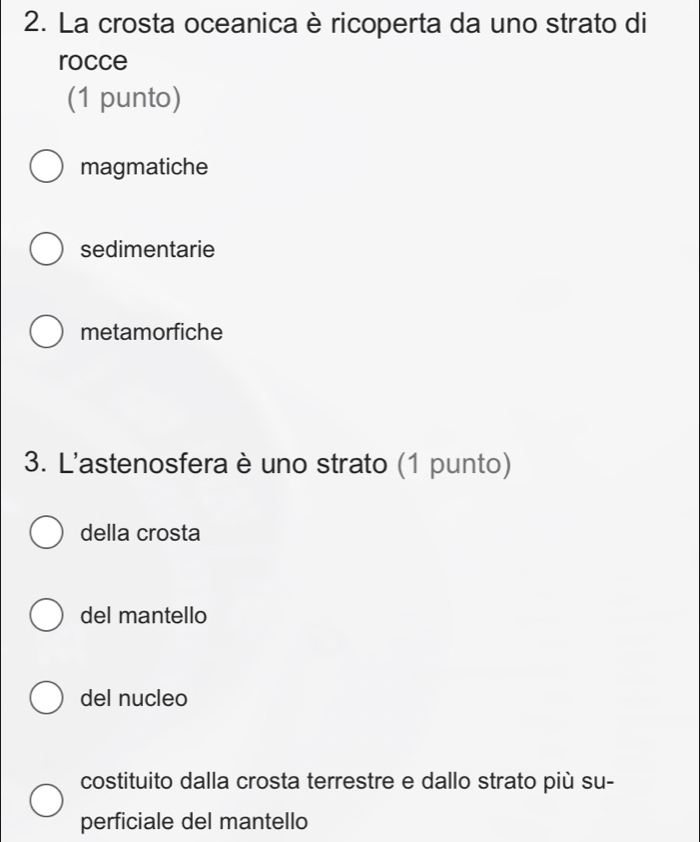Choose the 'del nucleo' radio option
Screen dimensions: 700x842
[x=46, y=698]
